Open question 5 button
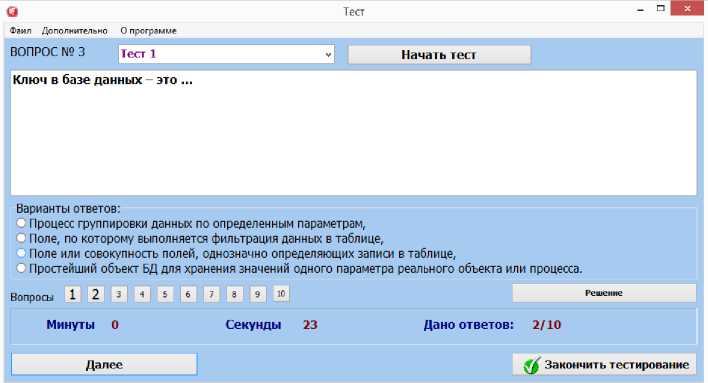The image size is (708, 383). pos(165,294)
